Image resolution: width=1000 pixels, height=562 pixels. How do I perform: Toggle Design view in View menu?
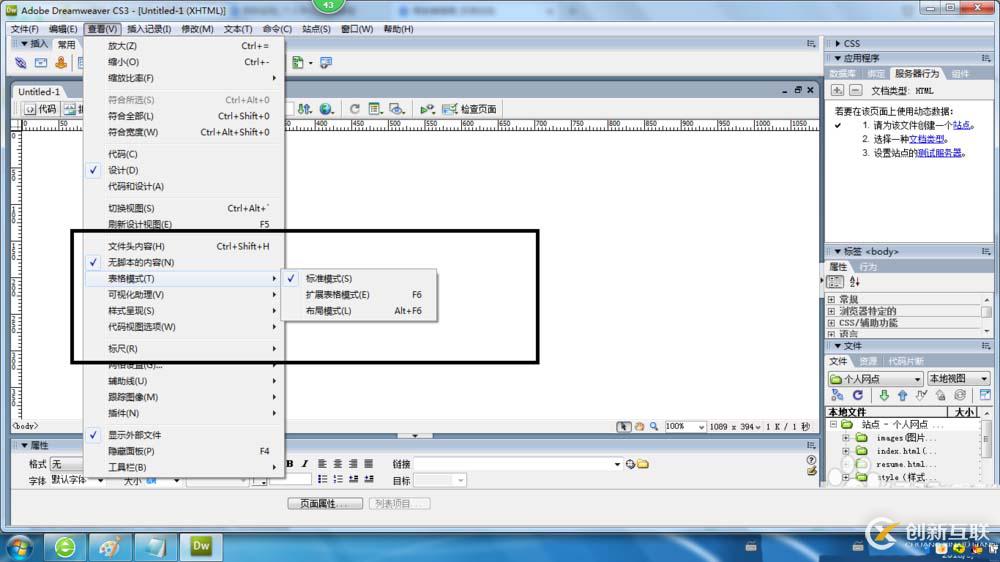[184, 170]
